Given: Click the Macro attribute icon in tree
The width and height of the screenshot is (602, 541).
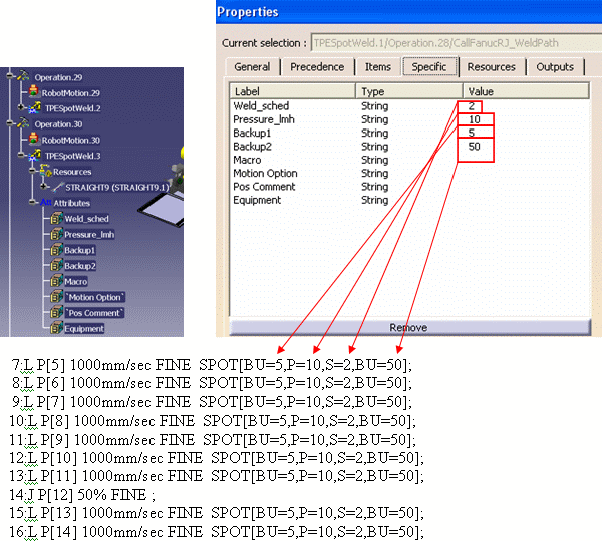Looking at the screenshot, I should tap(56, 282).
